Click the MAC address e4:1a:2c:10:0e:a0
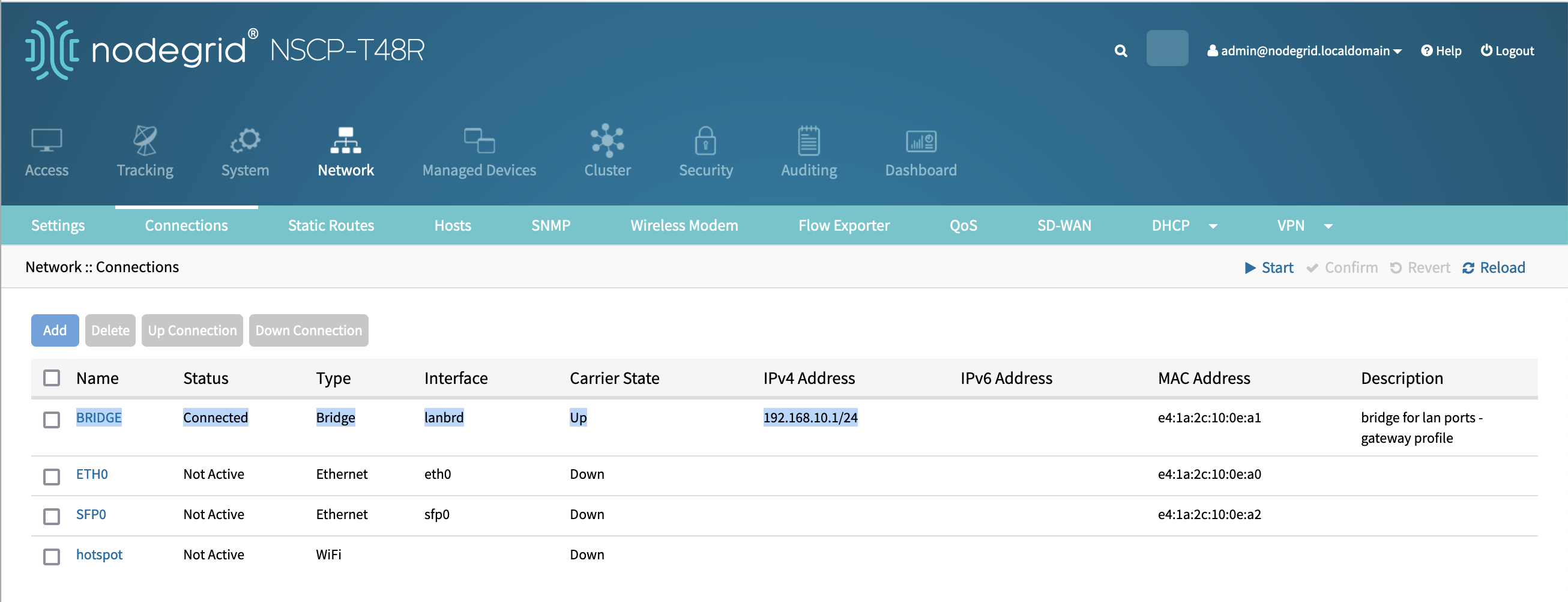The width and height of the screenshot is (1568, 602). [x=1209, y=474]
